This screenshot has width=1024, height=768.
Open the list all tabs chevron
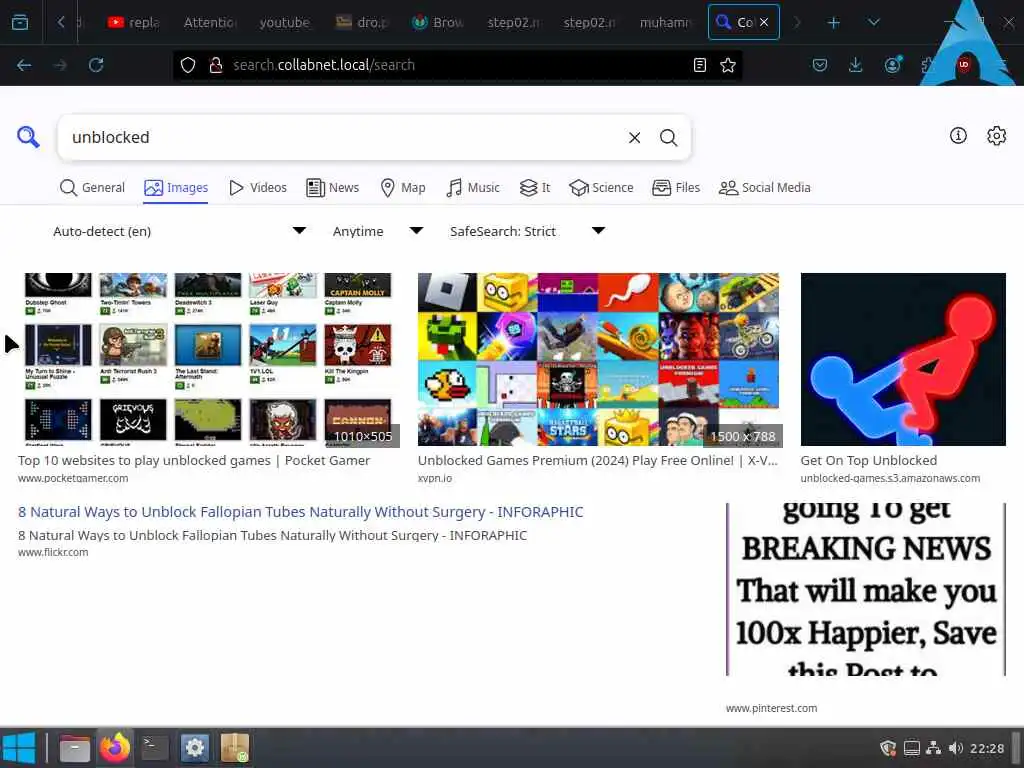[x=874, y=23]
